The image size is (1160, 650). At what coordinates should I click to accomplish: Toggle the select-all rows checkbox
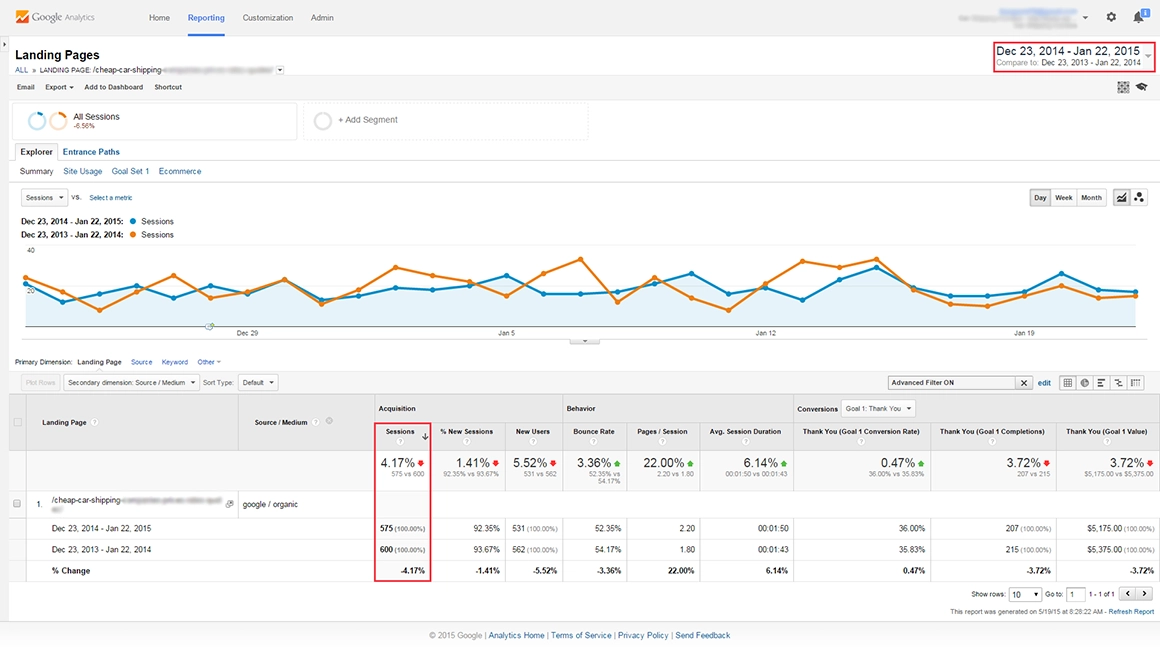(x=18, y=422)
